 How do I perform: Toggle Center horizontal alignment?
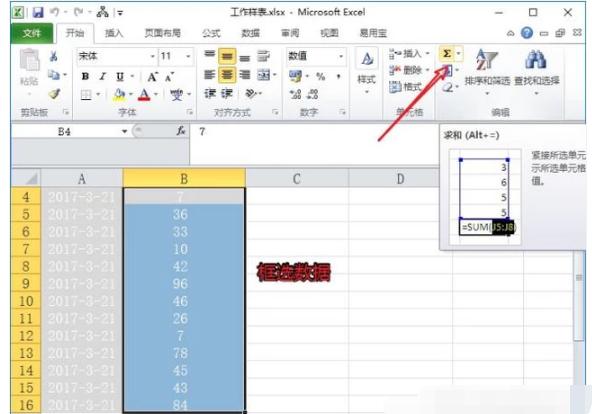coord(227,75)
